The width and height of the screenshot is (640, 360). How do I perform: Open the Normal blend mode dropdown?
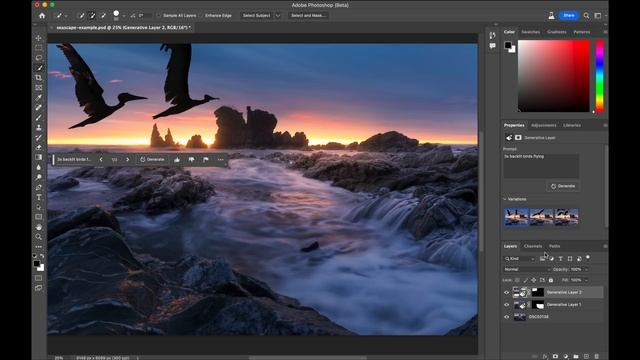click(x=527, y=269)
